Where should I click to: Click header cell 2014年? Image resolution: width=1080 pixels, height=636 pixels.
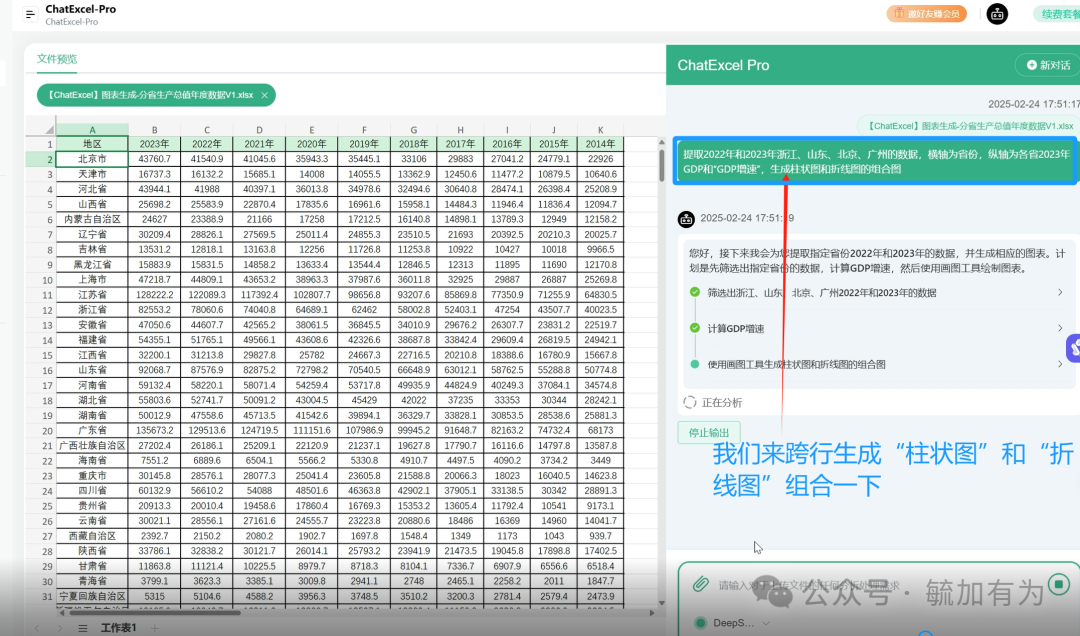coord(600,144)
